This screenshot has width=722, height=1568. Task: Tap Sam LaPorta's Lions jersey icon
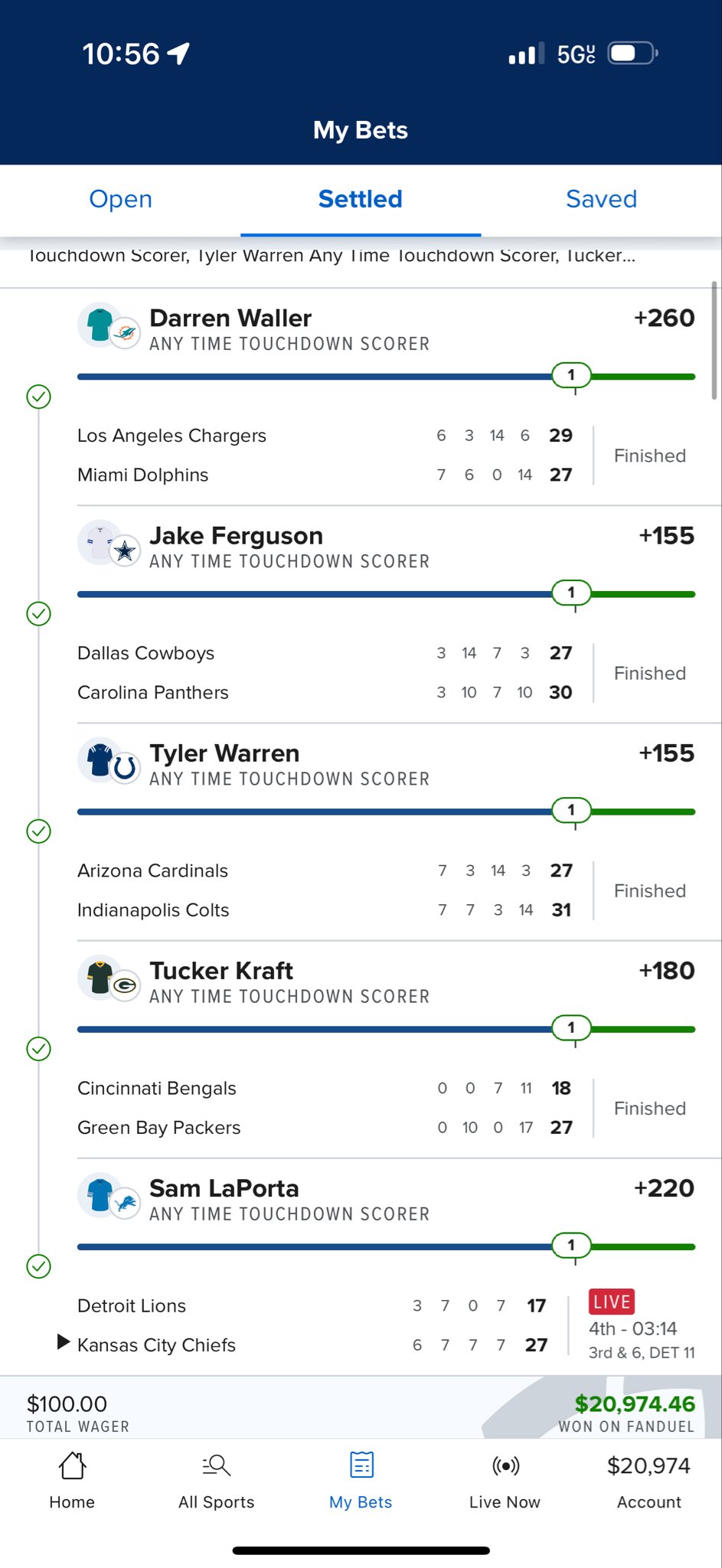pos(100,1194)
